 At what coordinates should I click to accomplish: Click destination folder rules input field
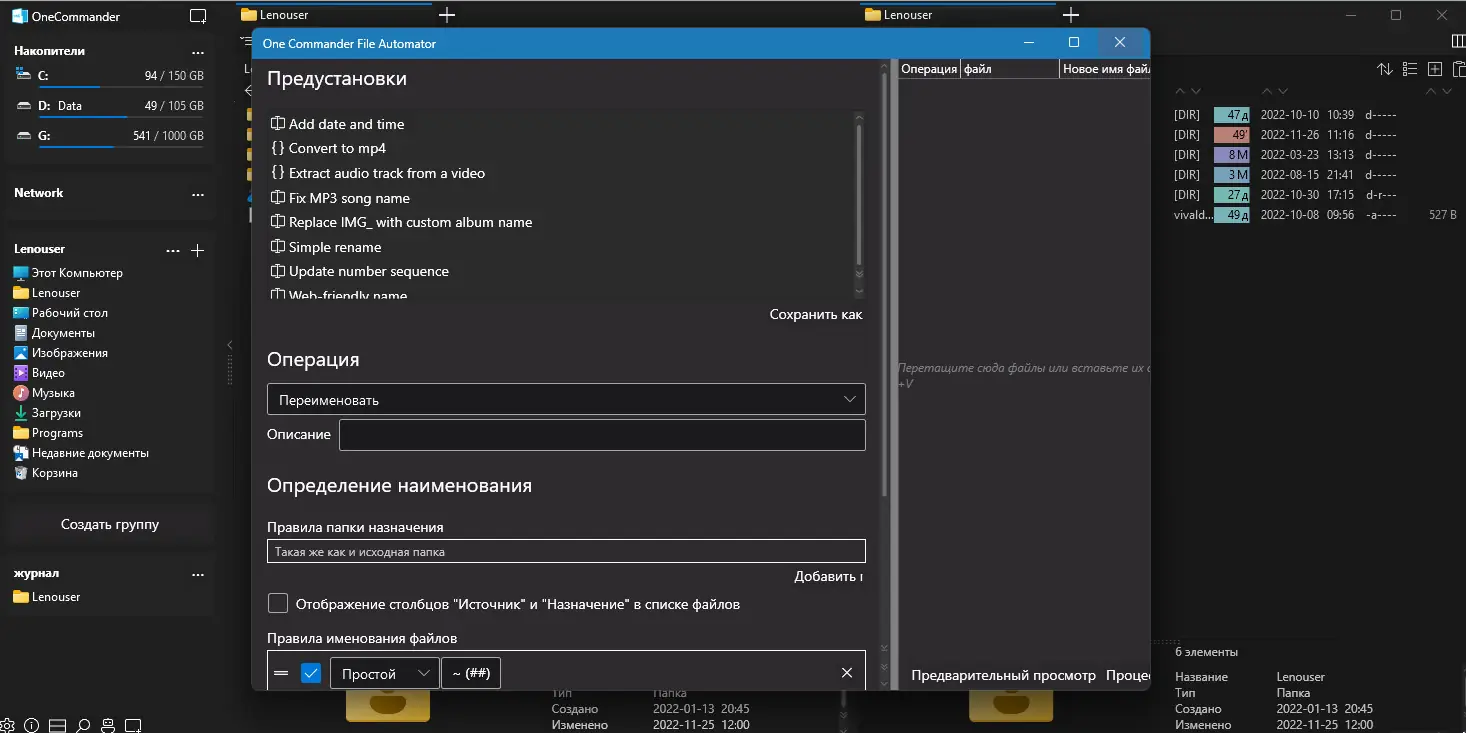tap(566, 551)
